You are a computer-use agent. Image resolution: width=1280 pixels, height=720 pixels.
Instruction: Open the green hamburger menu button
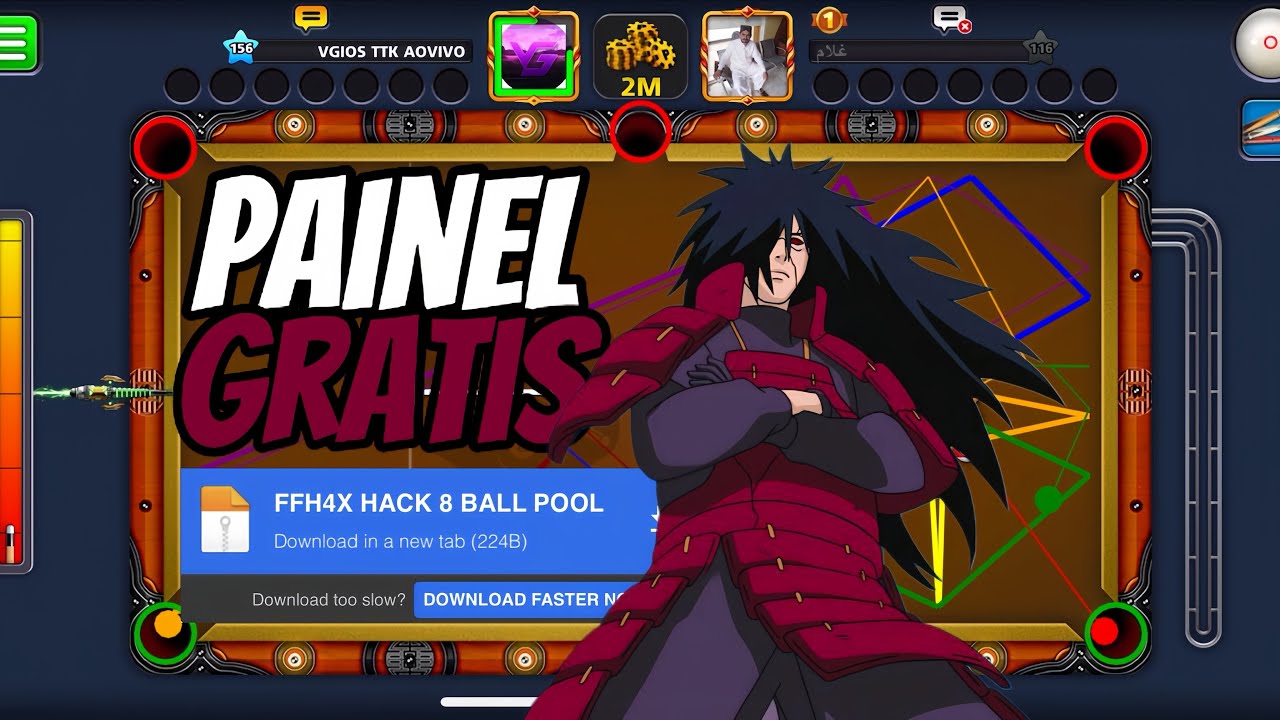[17, 43]
